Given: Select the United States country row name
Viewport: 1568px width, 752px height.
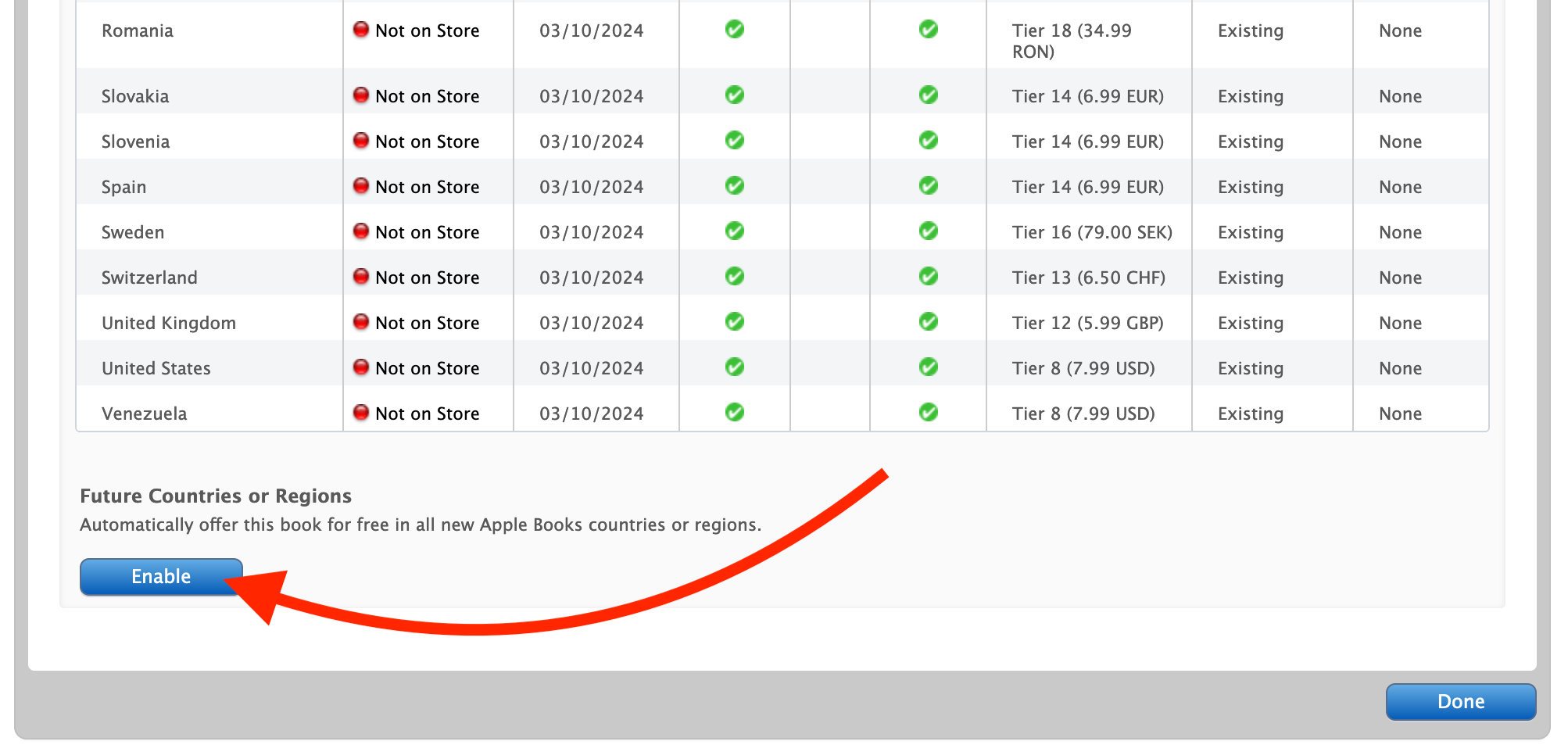Looking at the screenshot, I should pos(156,368).
